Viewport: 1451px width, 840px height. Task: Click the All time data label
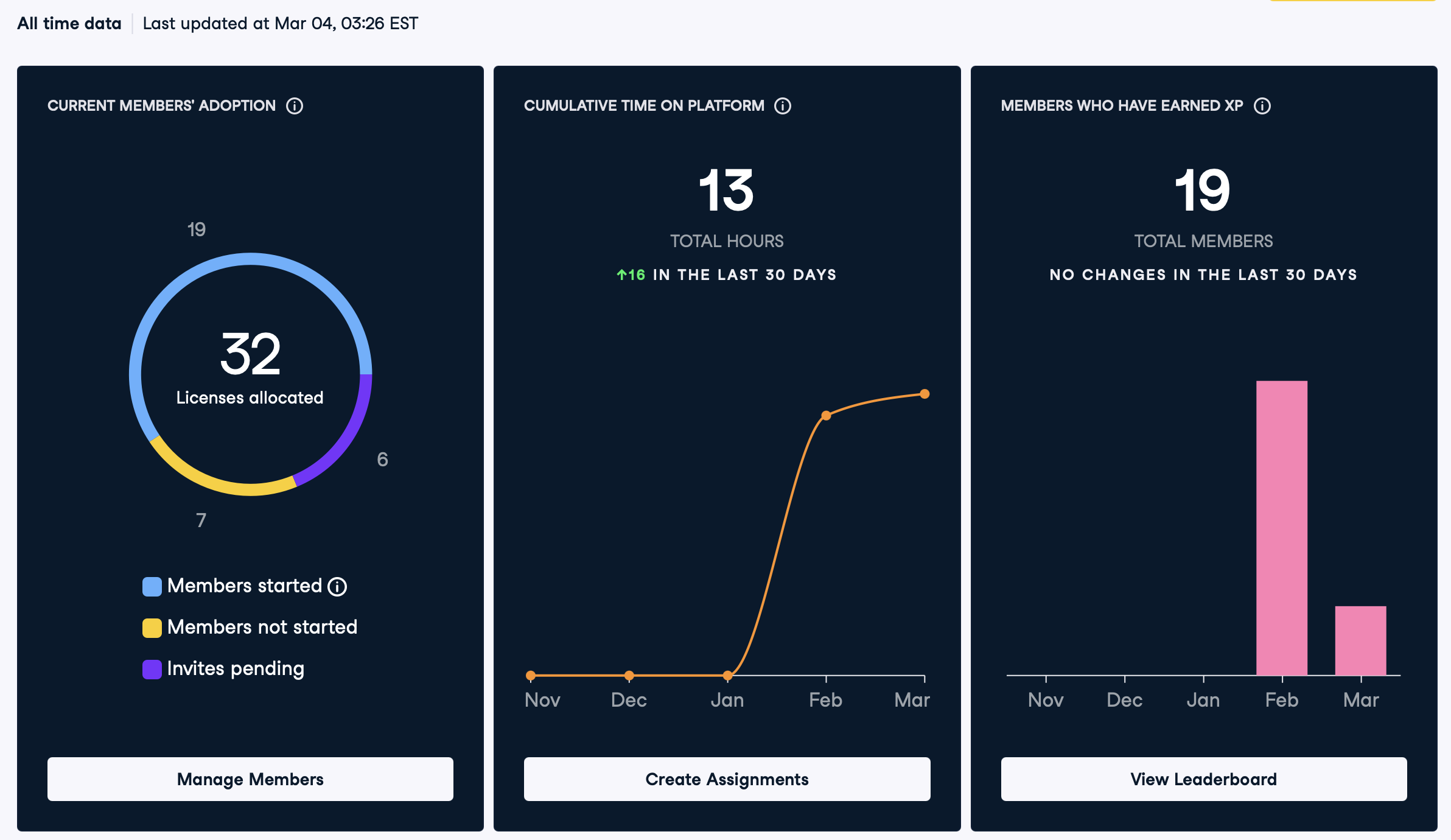(69, 24)
